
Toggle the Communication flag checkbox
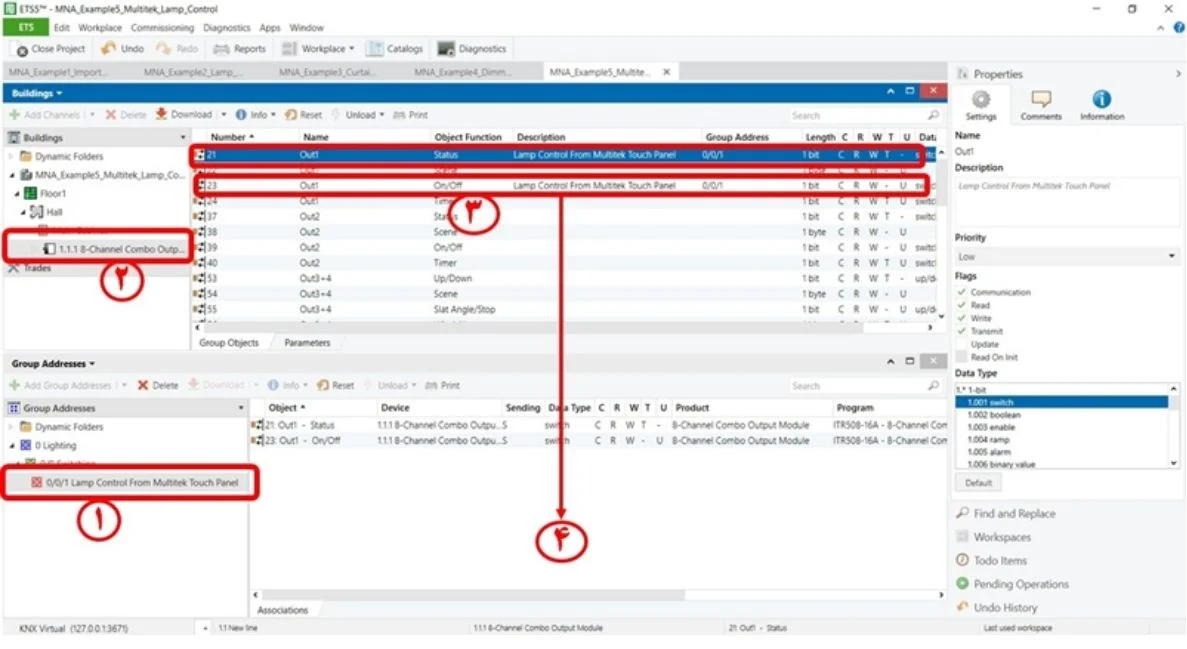pos(961,292)
